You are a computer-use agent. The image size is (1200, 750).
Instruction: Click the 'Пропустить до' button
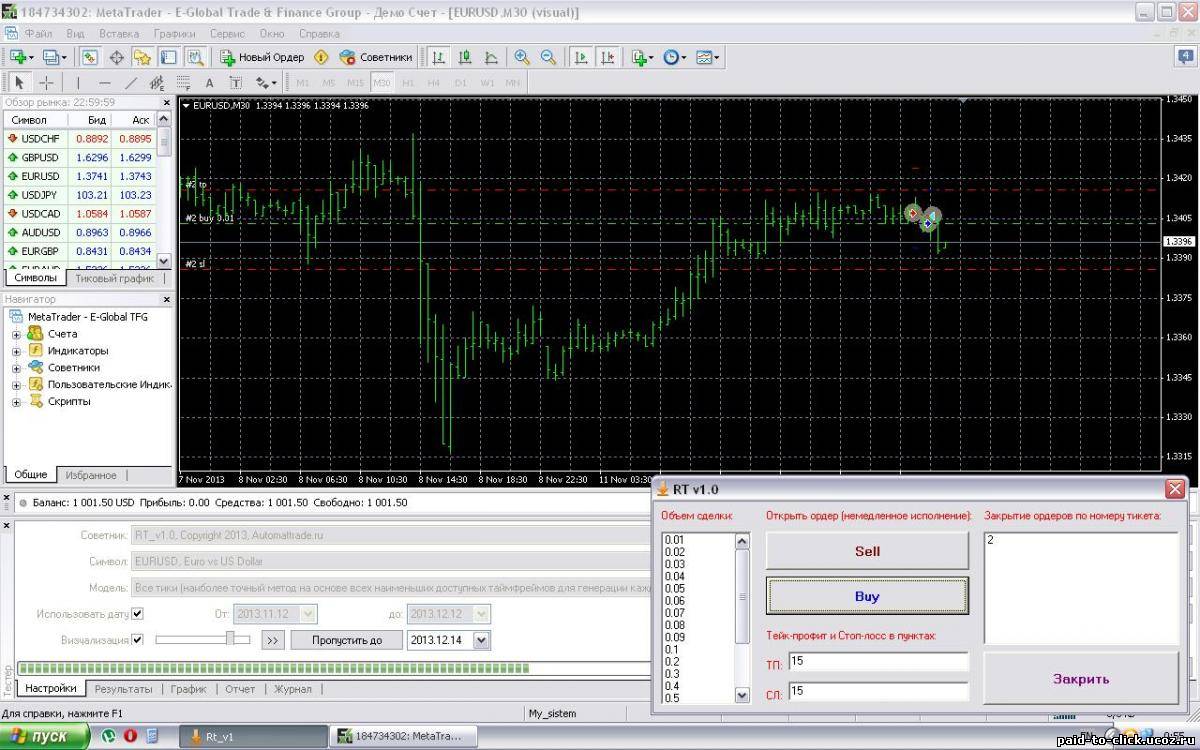(346, 640)
